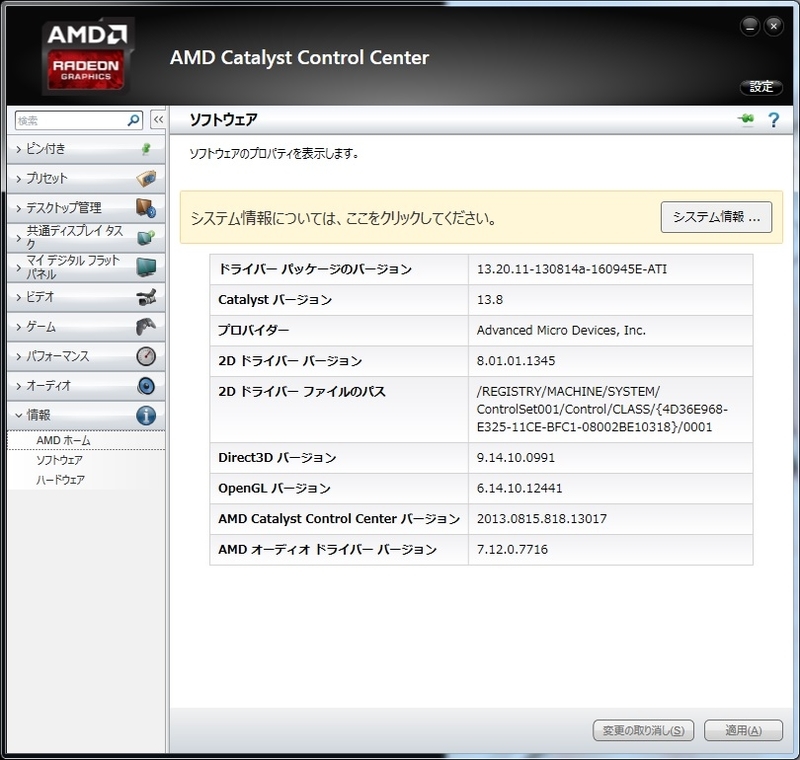Click 2D driver version 8.01.01.1345

tap(516, 361)
